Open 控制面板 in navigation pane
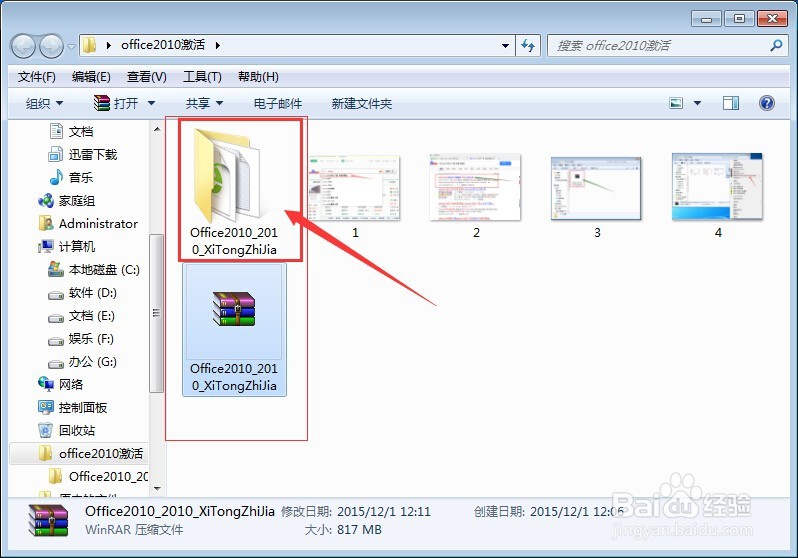Screen dimensions: 798x558 (73, 407)
